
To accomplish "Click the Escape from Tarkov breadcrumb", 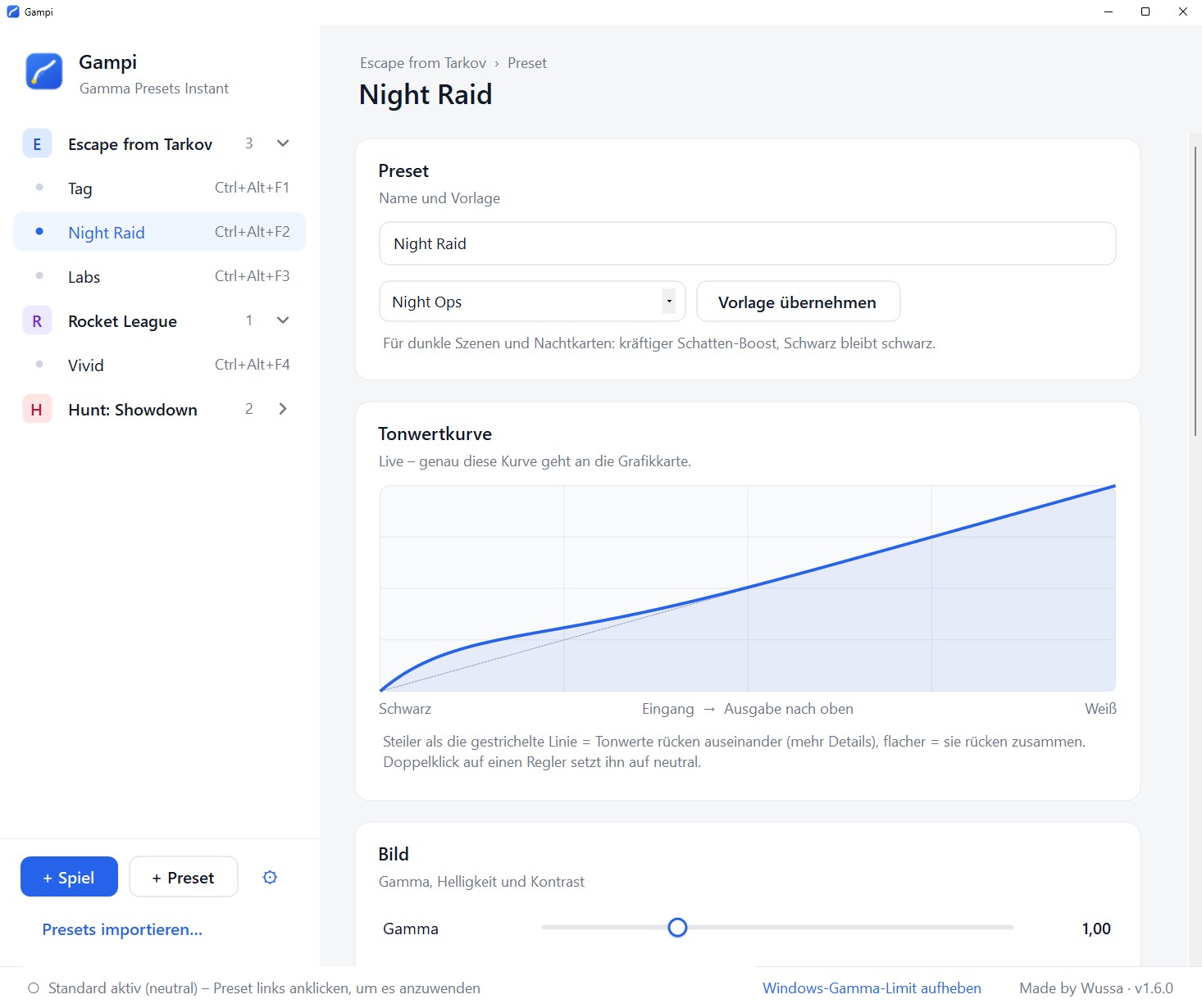I will point(423,63).
